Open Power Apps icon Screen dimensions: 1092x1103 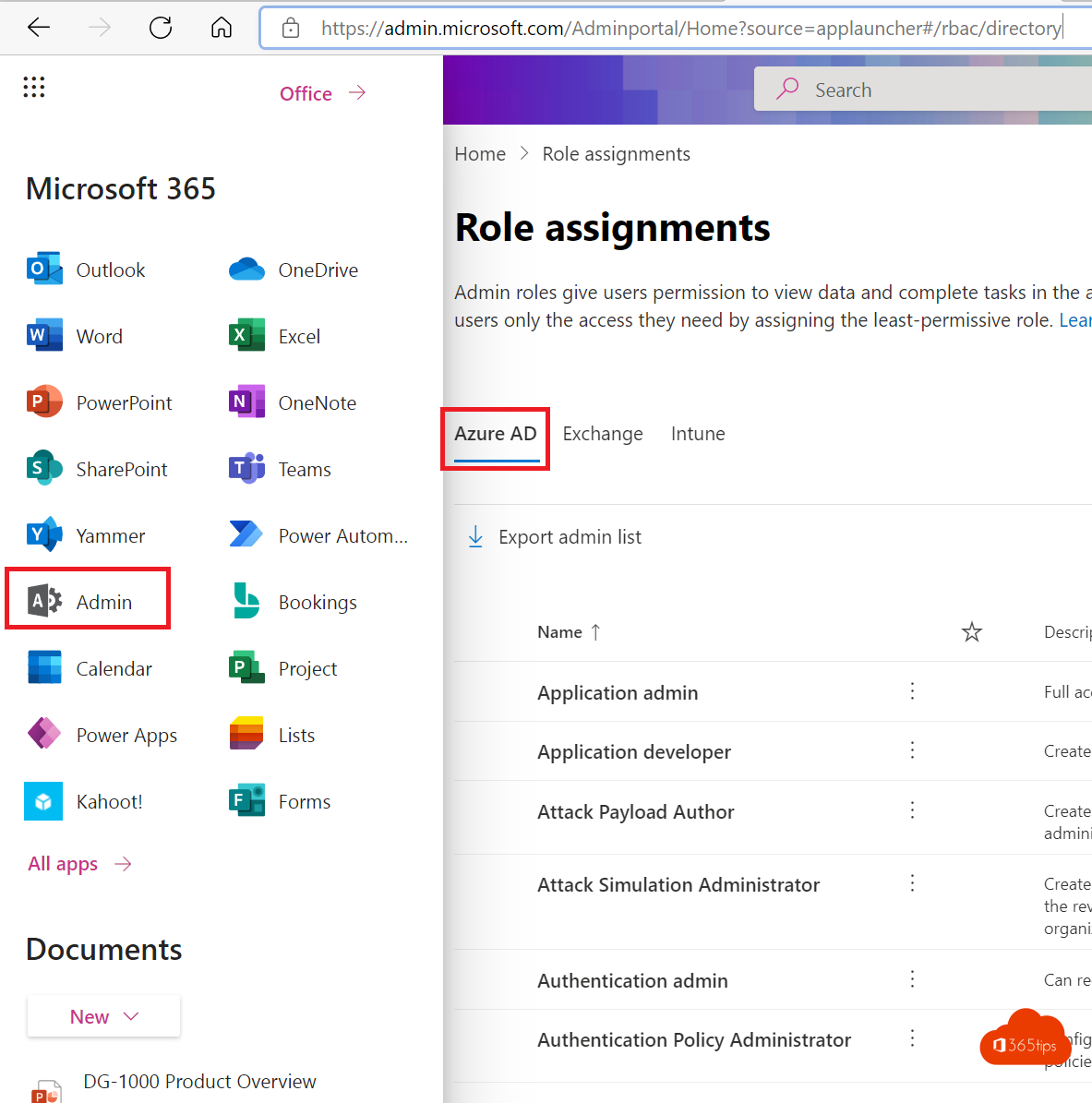44,734
